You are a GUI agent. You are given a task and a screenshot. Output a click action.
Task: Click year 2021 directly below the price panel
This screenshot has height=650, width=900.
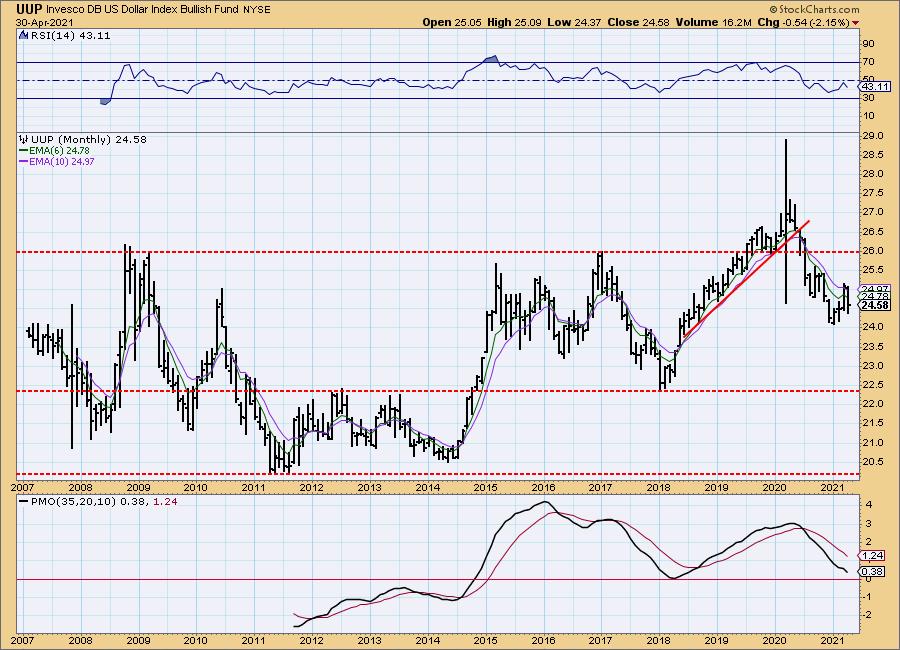(832, 488)
